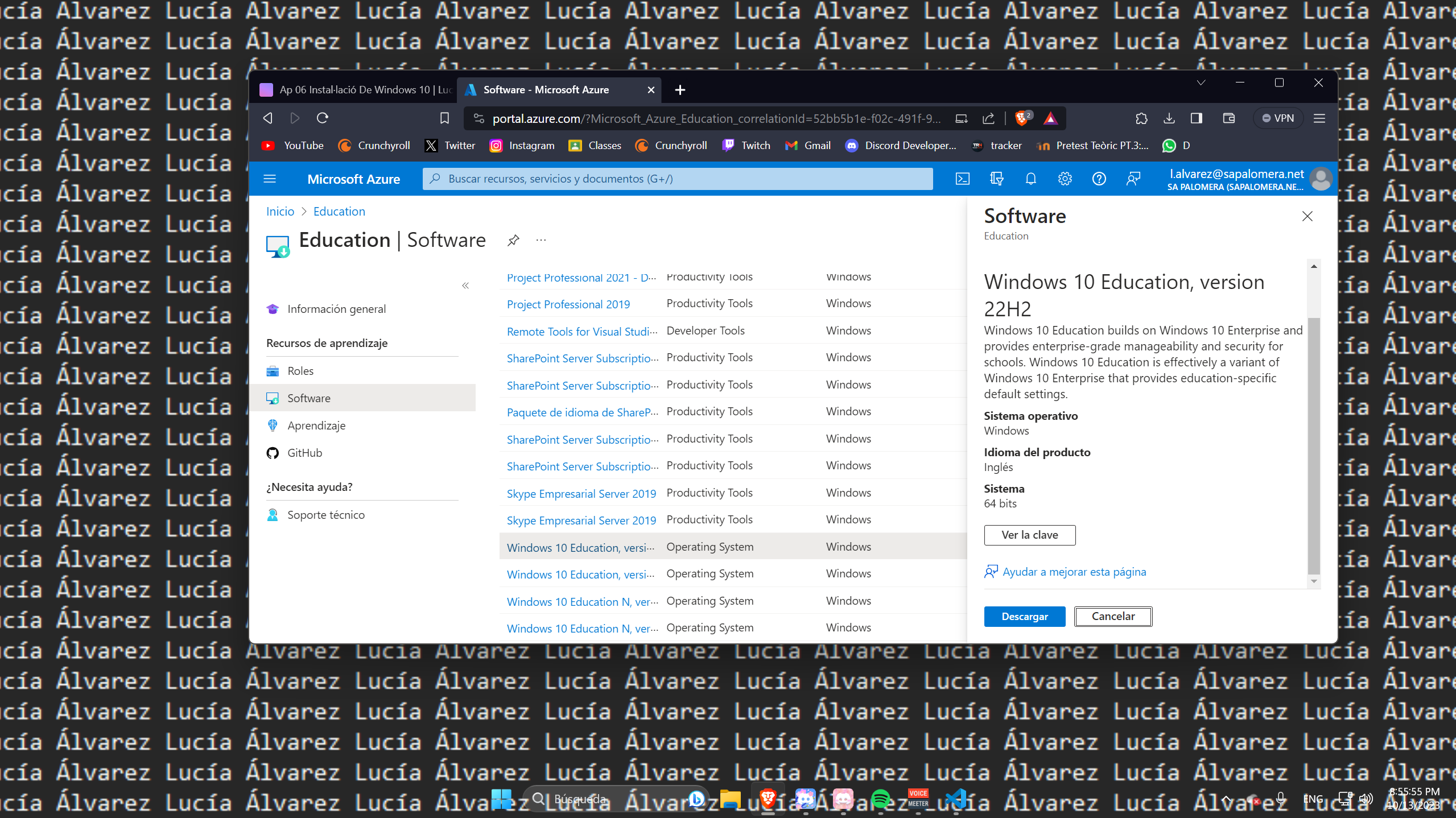Select GitHub in the sidebar menu
The height and width of the screenshot is (818, 1456).
304,453
